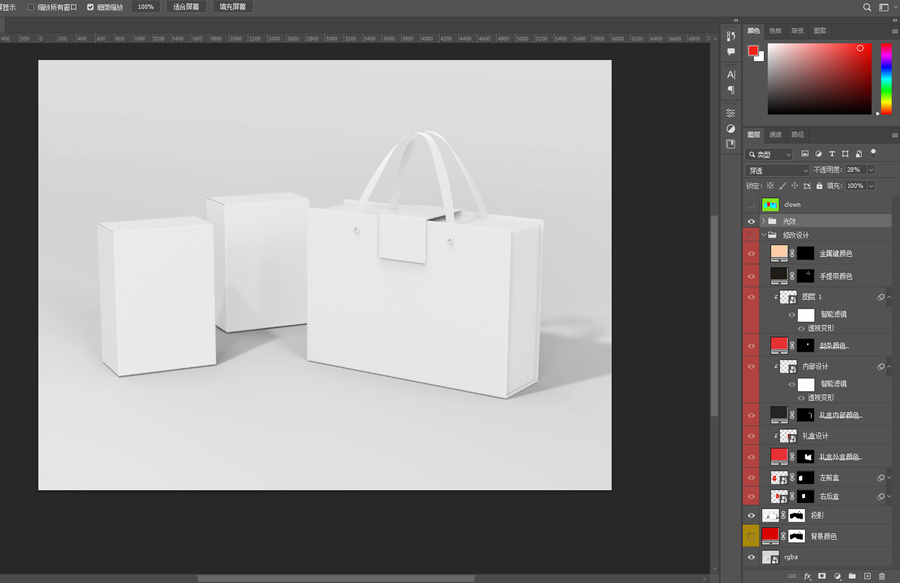Uncheck the 细微缩放 checkbox
Image resolution: width=900 pixels, height=583 pixels.
coord(90,7)
